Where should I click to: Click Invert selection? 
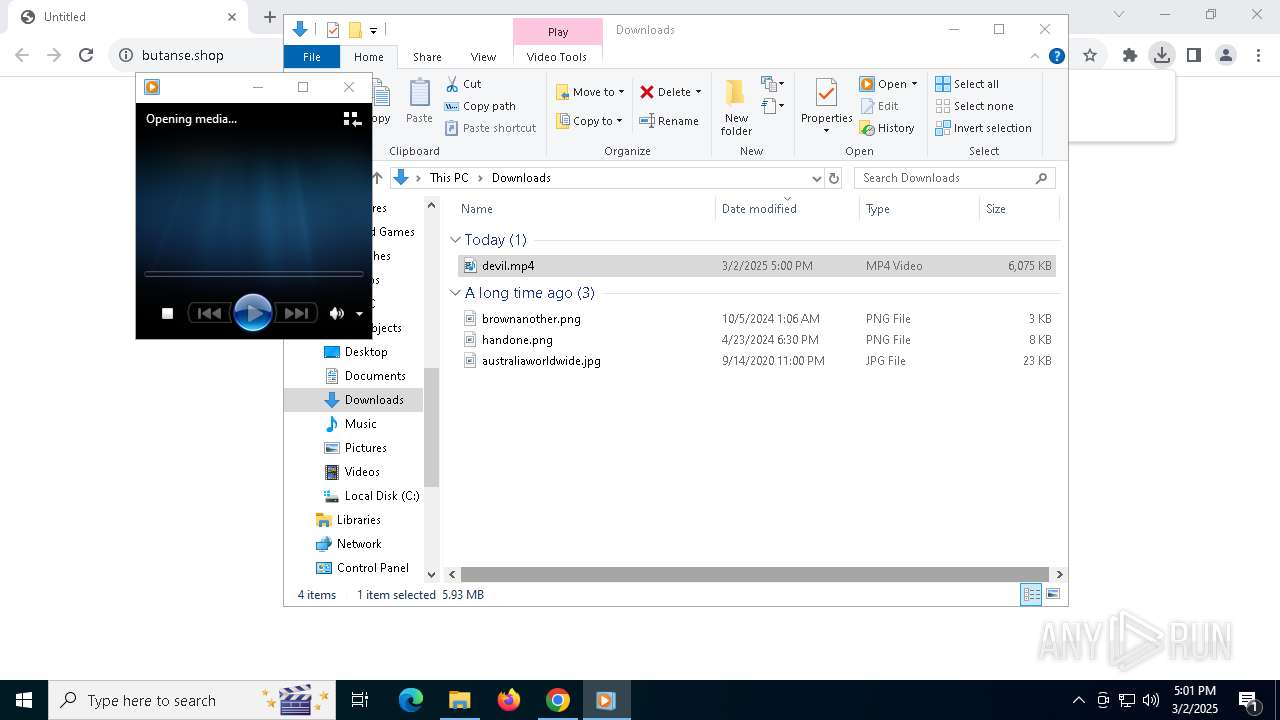pyautogui.click(x=983, y=128)
